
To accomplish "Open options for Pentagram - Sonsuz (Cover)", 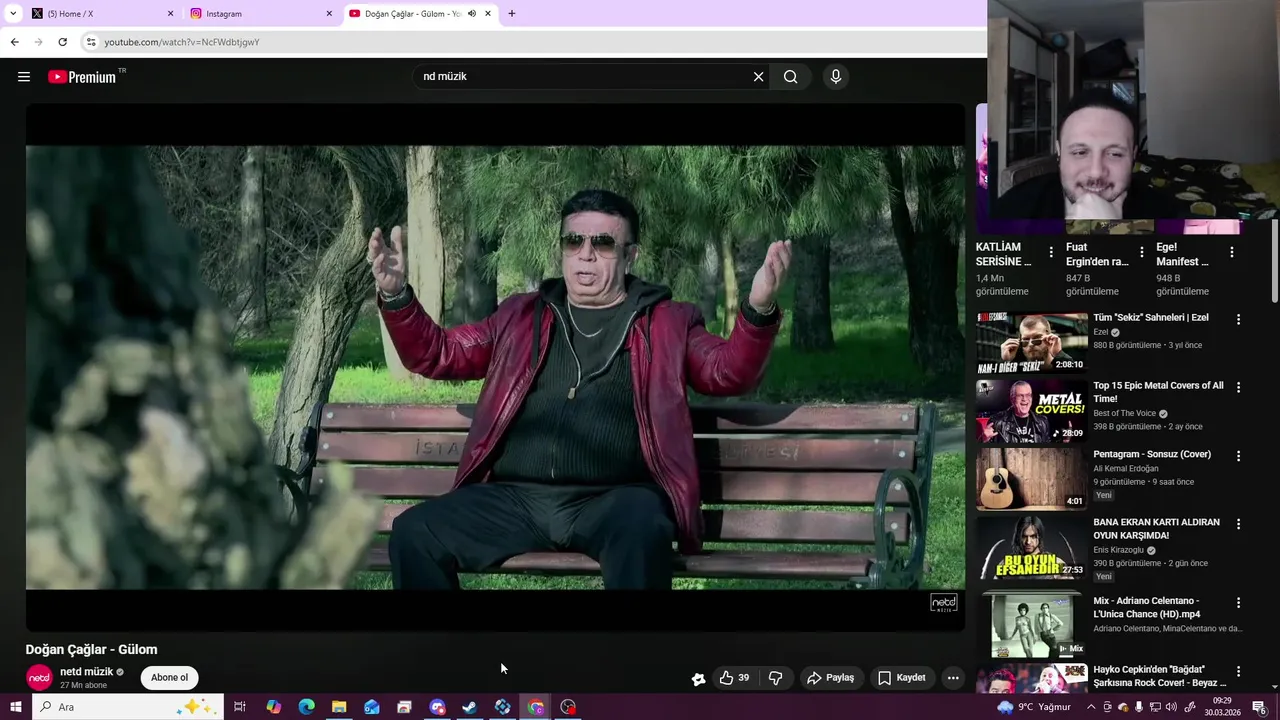I will coord(1239,456).
